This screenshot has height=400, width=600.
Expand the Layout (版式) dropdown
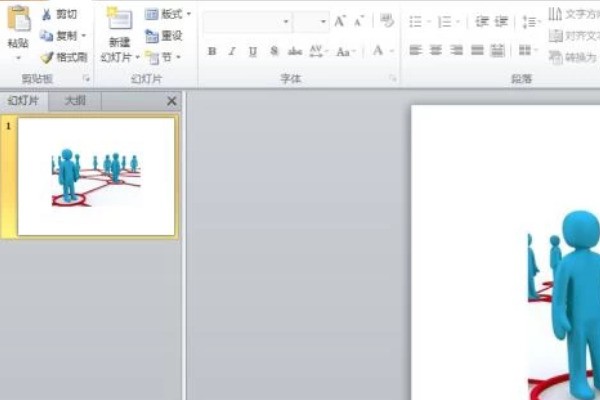[168, 14]
